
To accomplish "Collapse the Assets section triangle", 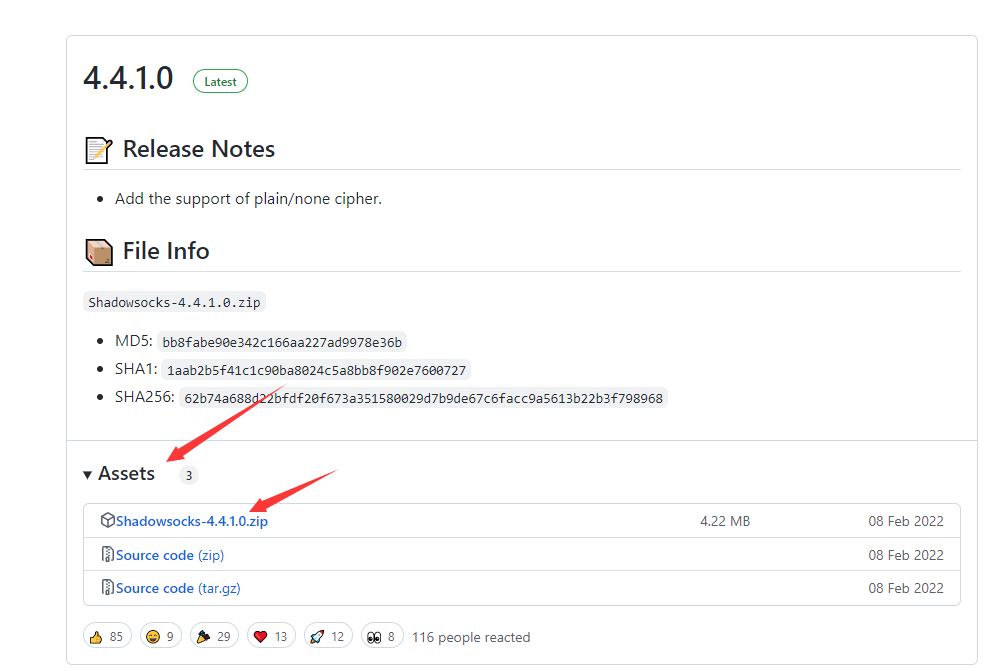I will coord(88,474).
